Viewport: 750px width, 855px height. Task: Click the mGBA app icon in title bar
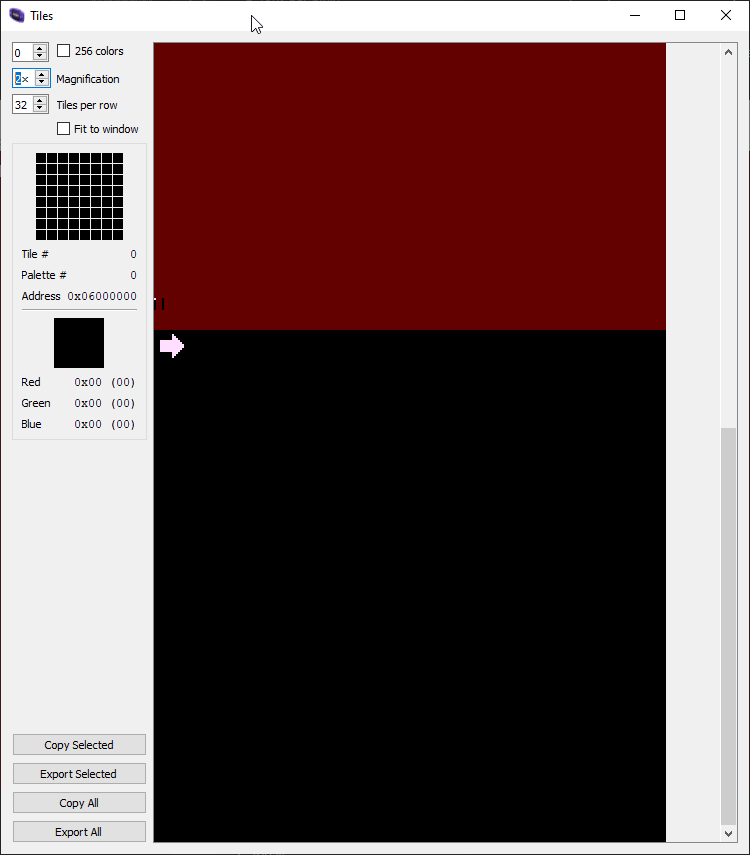point(16,15)
